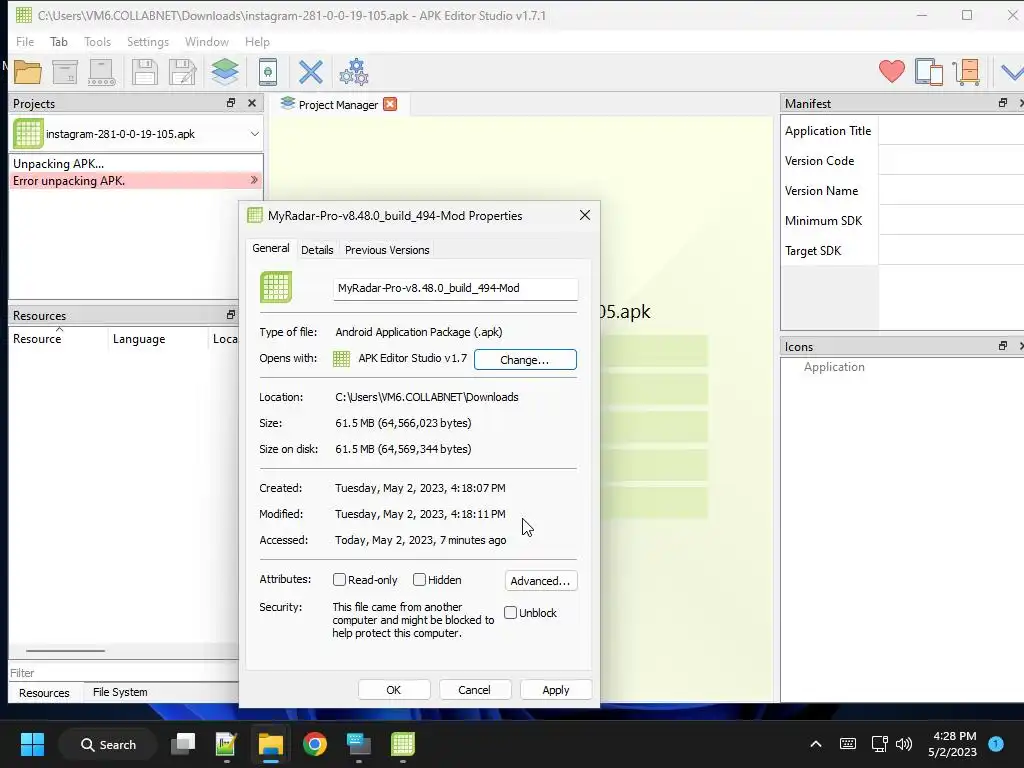Click the Save As icon with pencil
Image resolution: width=1024 pixels, height=768 pixels.
pos(183,72)
